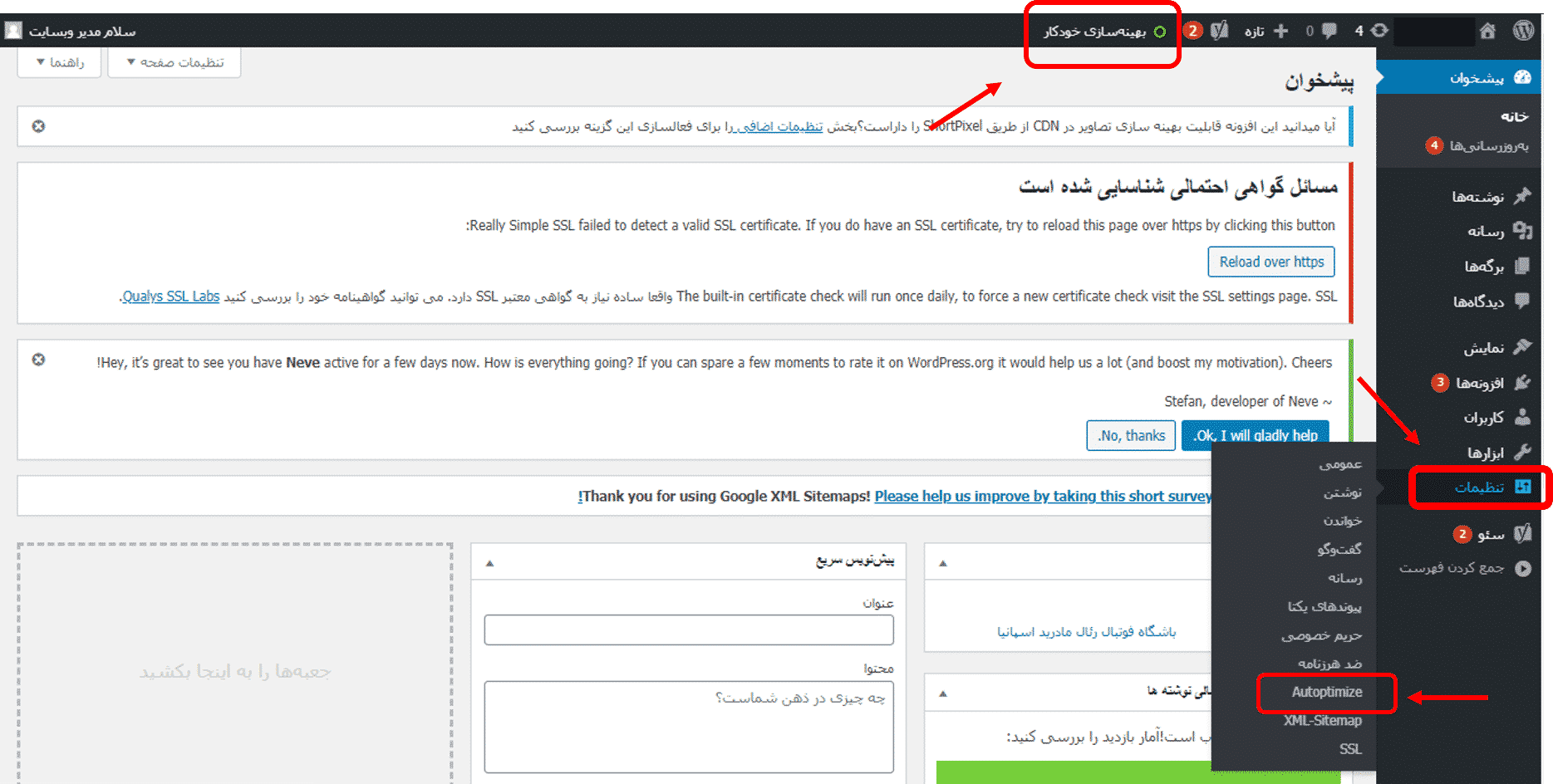Open the تنظیمات اضافی link in ShortPixel notice
1553x784 pixels.
point(779,126)
